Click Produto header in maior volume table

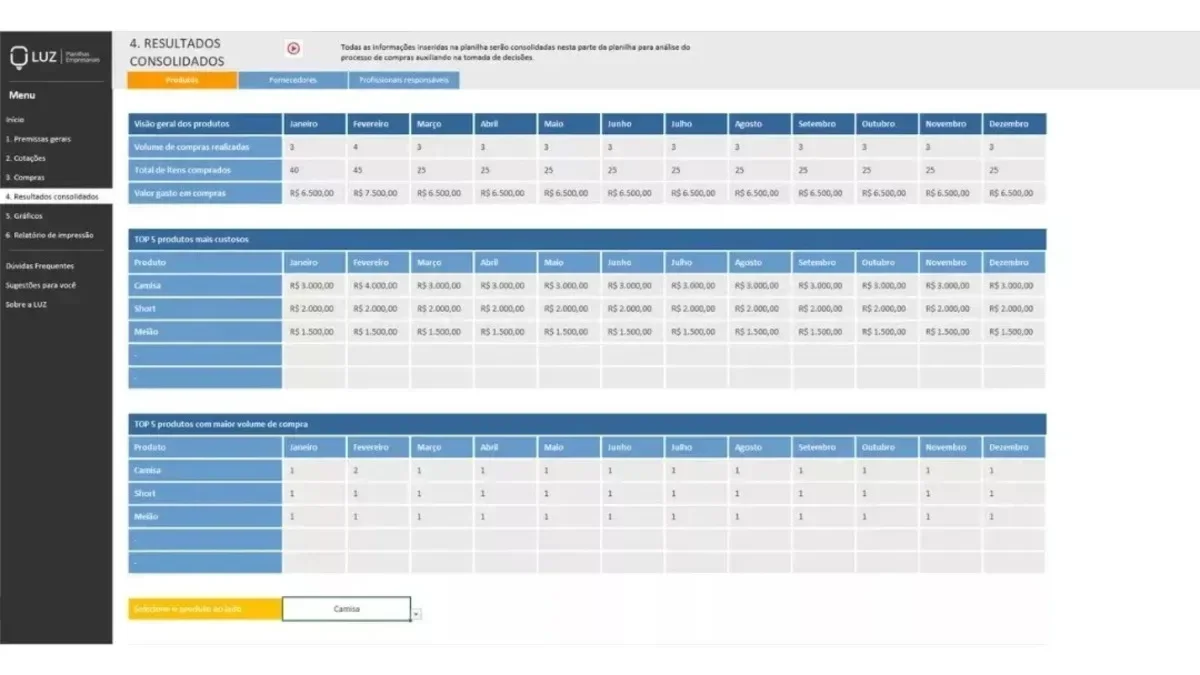[205, 447]
